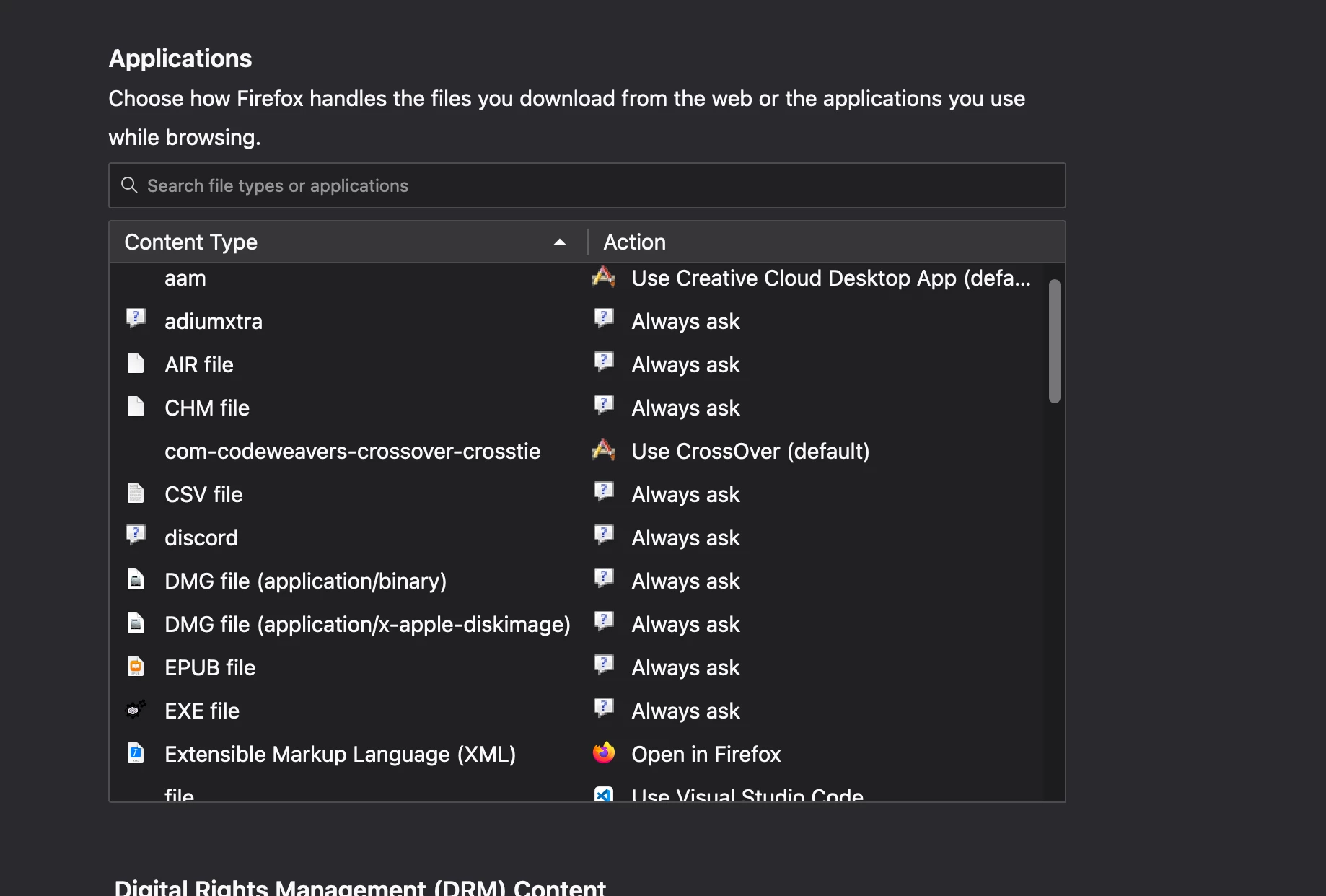Click the CSV file document icon
The height and width of the screenshot is (896, 1326).
[136, 493]
